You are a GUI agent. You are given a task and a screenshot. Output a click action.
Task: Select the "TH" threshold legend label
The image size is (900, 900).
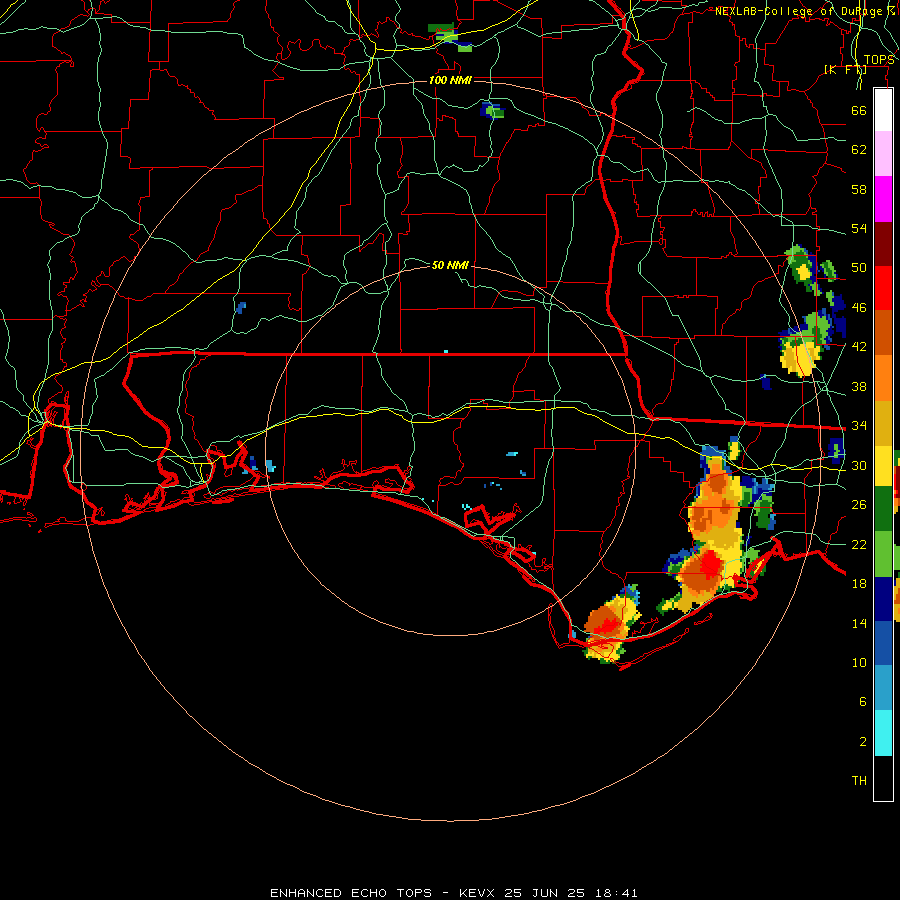tap(859, 781)
